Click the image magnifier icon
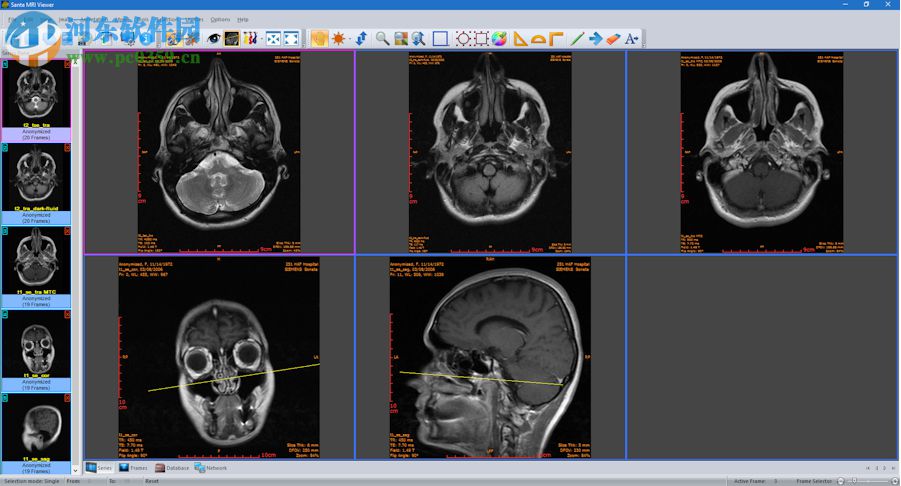Image resolution: width=901 pixels, height=486 pixels. 401,38
